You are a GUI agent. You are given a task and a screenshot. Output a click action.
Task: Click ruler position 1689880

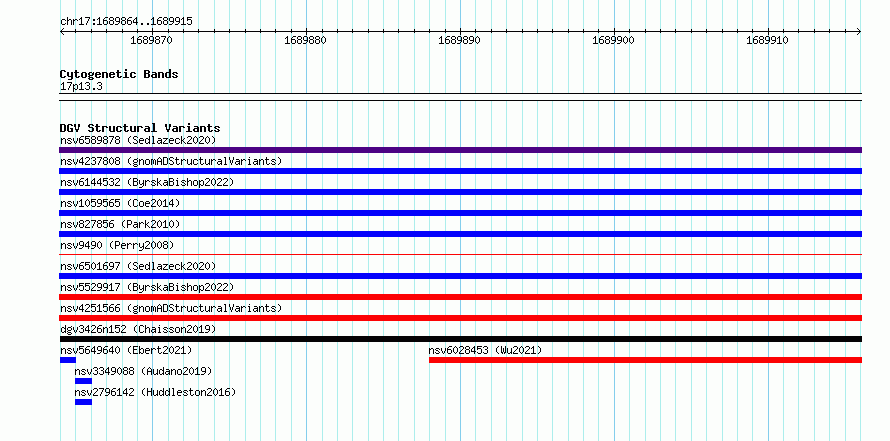[306, 40]
